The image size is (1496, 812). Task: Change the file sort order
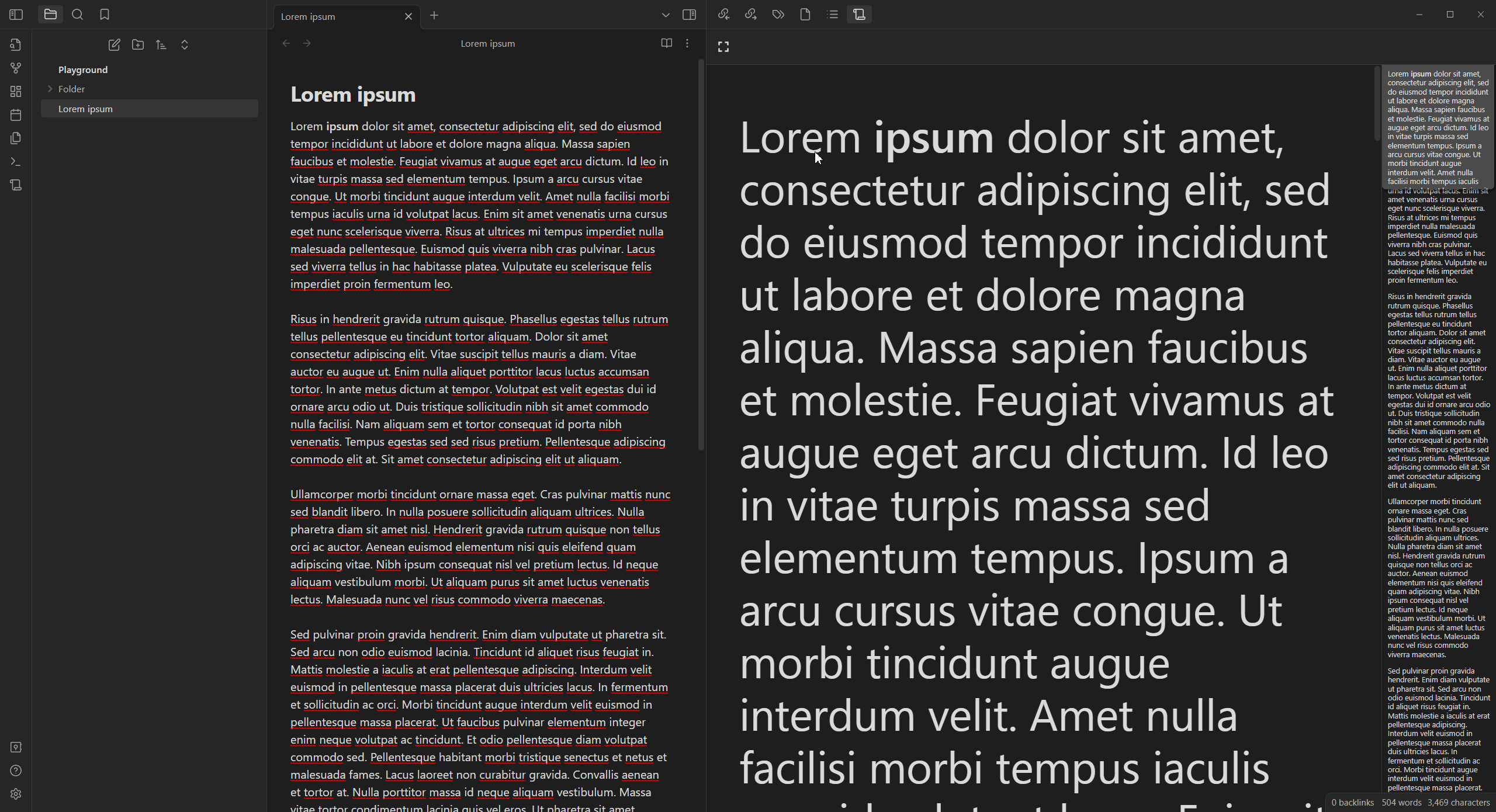tap(161, 45)
